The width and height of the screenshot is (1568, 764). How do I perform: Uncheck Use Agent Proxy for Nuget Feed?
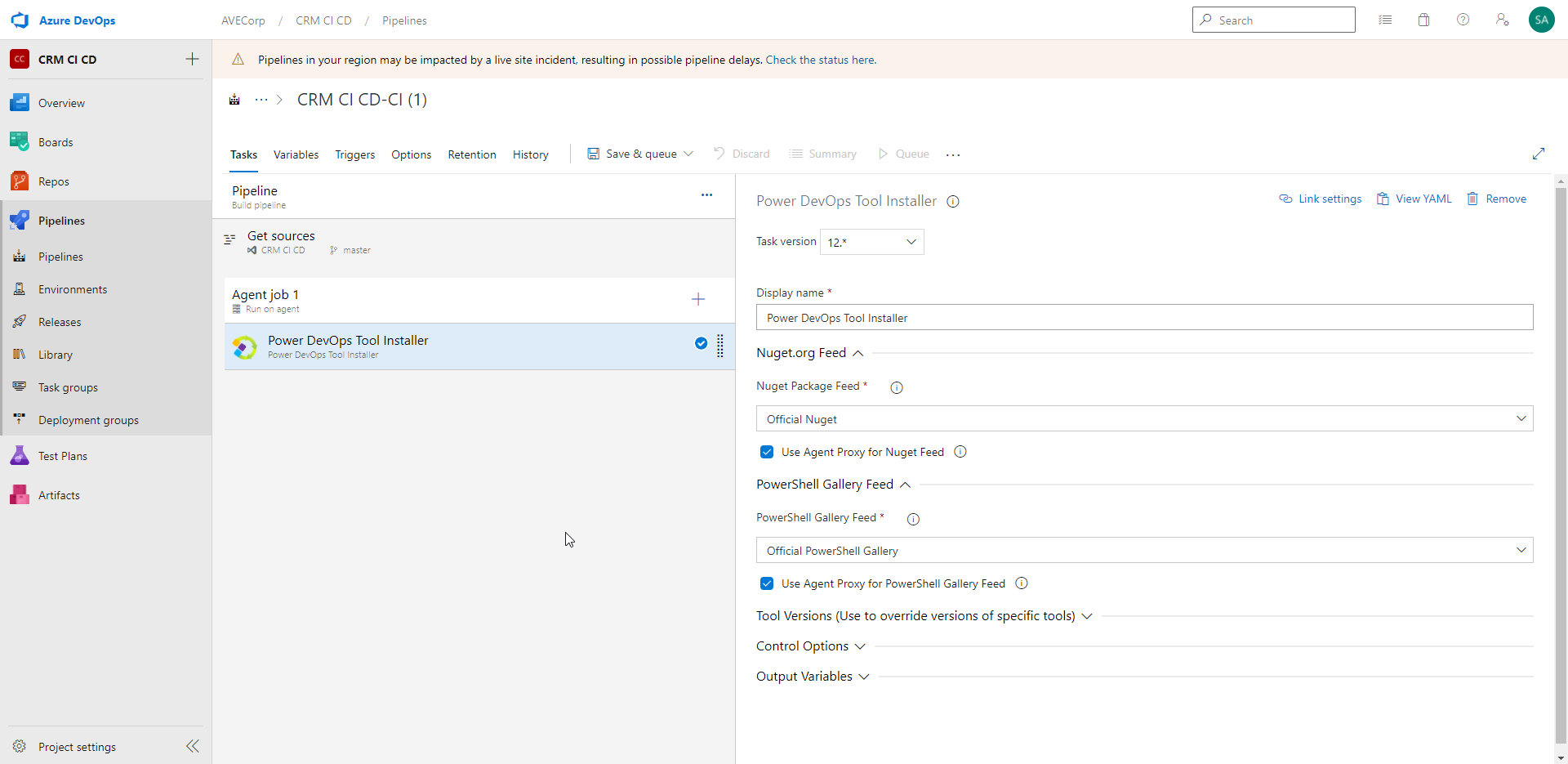(x=767, y=452)
